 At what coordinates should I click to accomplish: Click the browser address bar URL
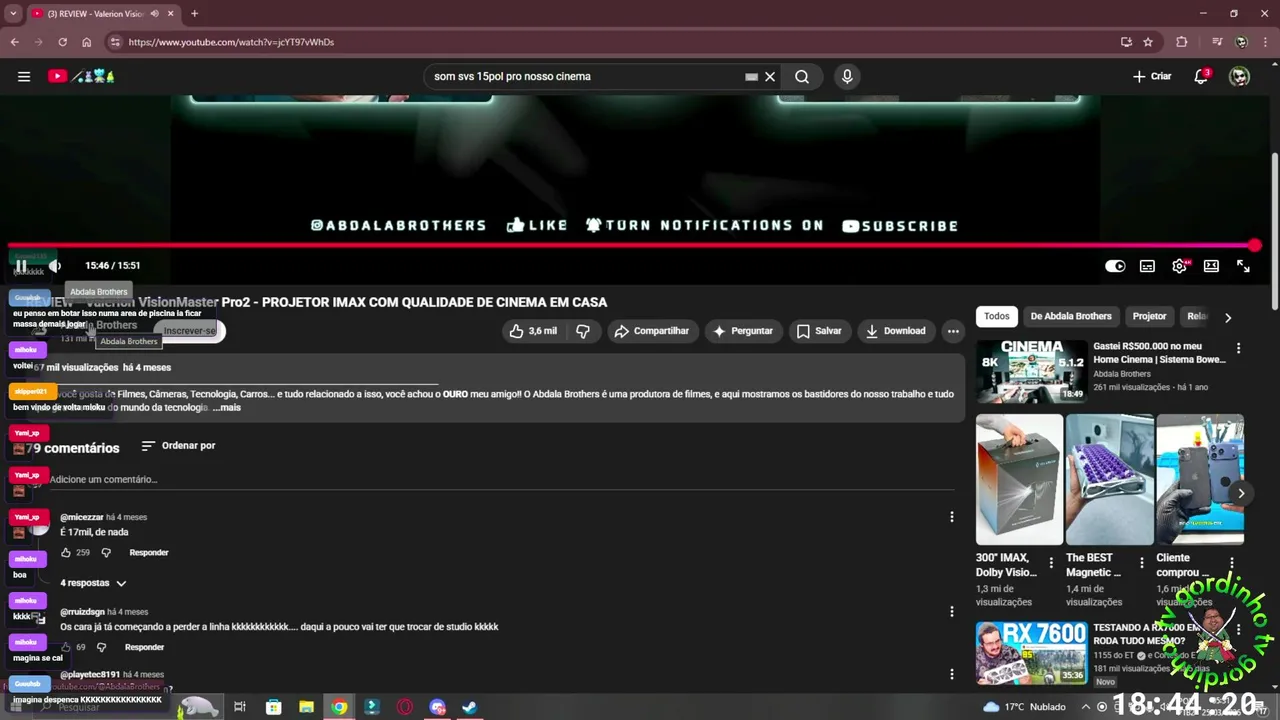(231, 42)
